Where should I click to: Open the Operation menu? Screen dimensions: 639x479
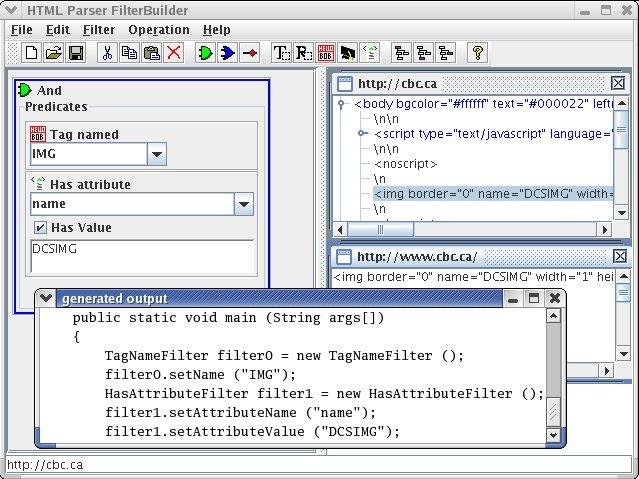(159, 30)
